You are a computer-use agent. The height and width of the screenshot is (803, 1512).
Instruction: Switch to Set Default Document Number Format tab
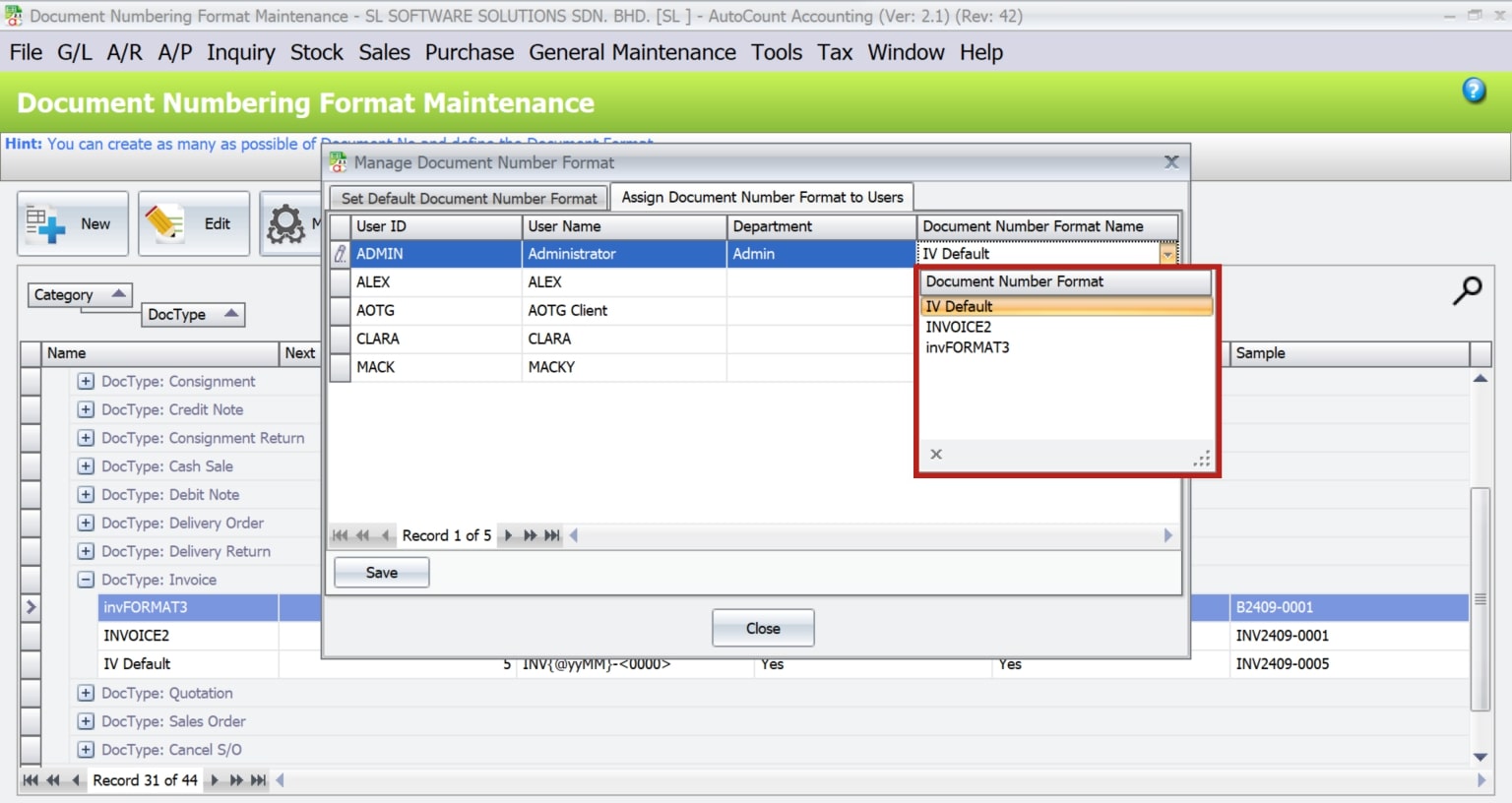tap(468, 197)
